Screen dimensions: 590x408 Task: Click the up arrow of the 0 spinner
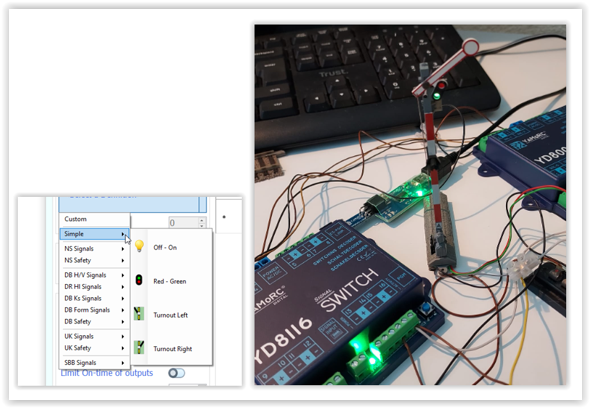click(202, 220)
